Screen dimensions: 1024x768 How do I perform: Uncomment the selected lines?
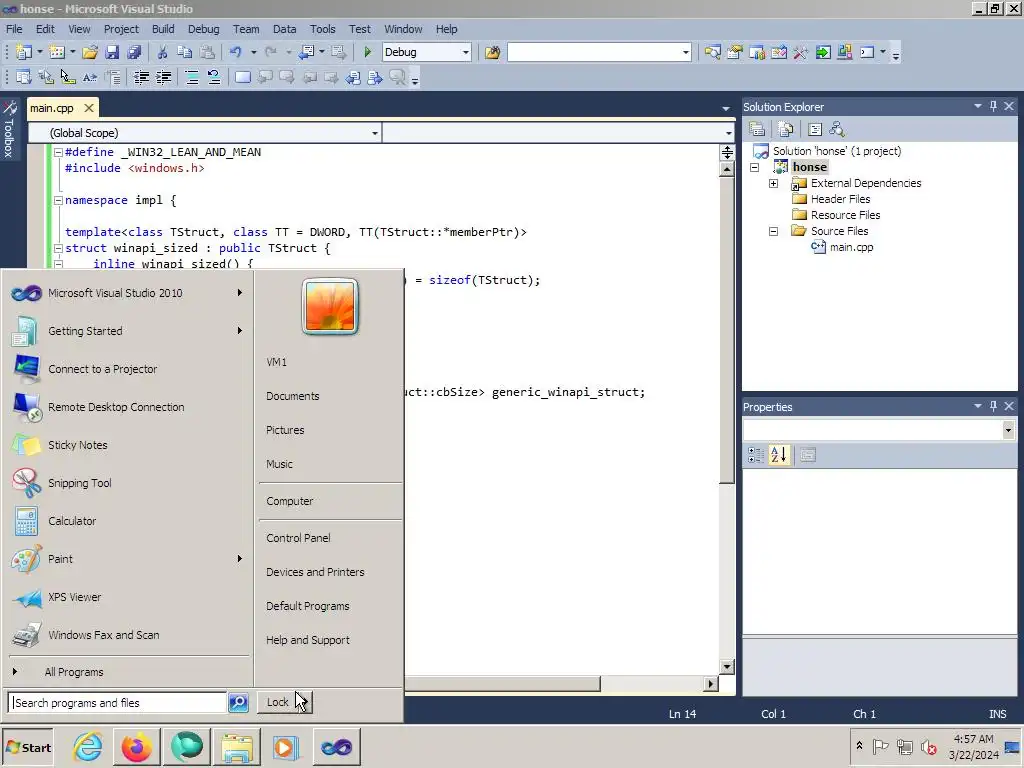[214, 78]
